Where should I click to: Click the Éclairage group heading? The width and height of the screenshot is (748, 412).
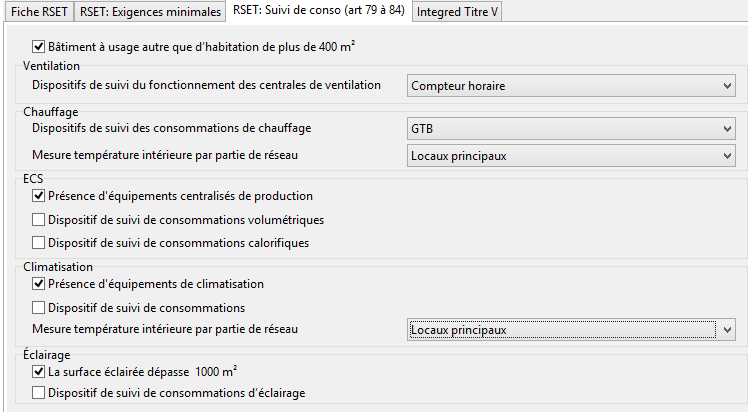point(46,354)
